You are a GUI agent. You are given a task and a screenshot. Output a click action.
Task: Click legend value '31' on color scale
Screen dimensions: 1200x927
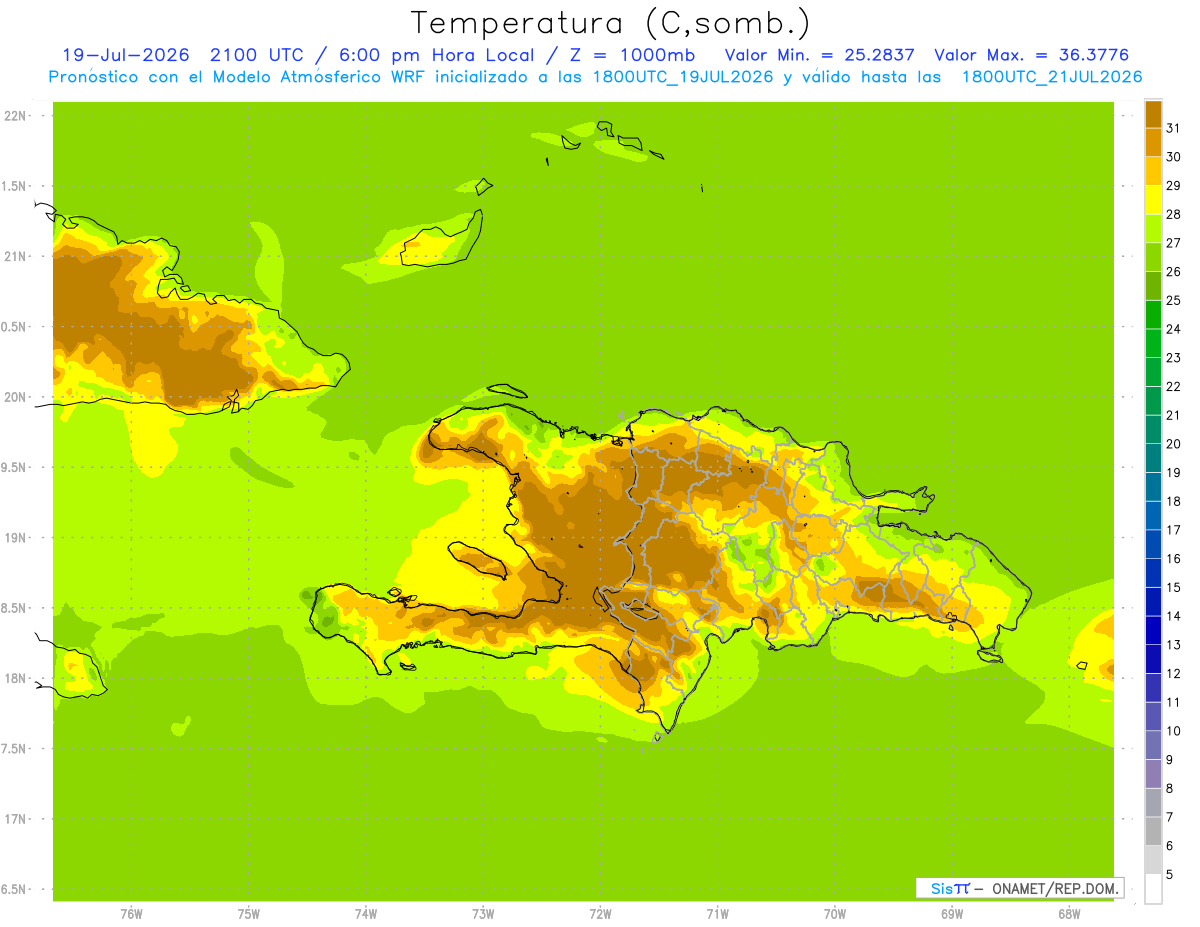point(1174,128)
